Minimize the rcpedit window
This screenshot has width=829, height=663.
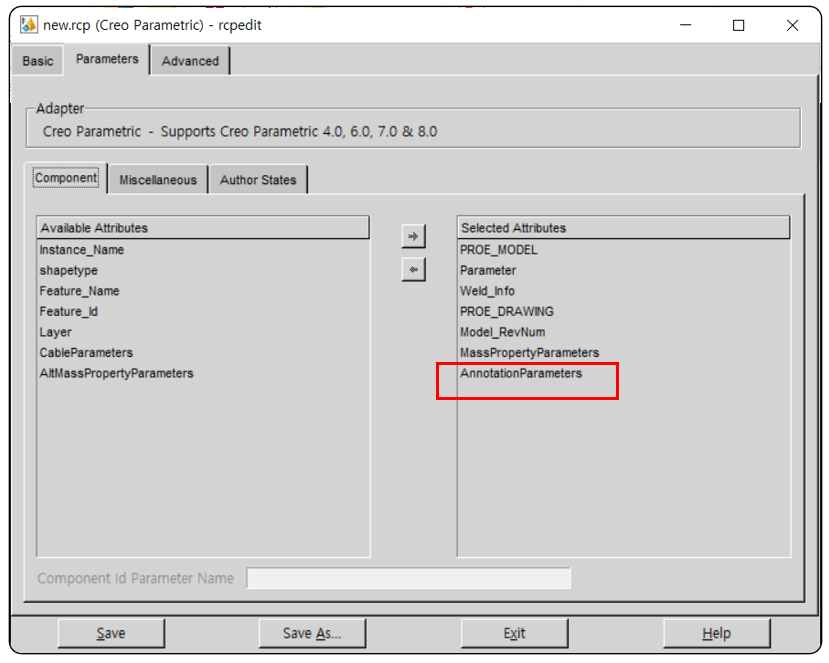click(x=685, y=25)
